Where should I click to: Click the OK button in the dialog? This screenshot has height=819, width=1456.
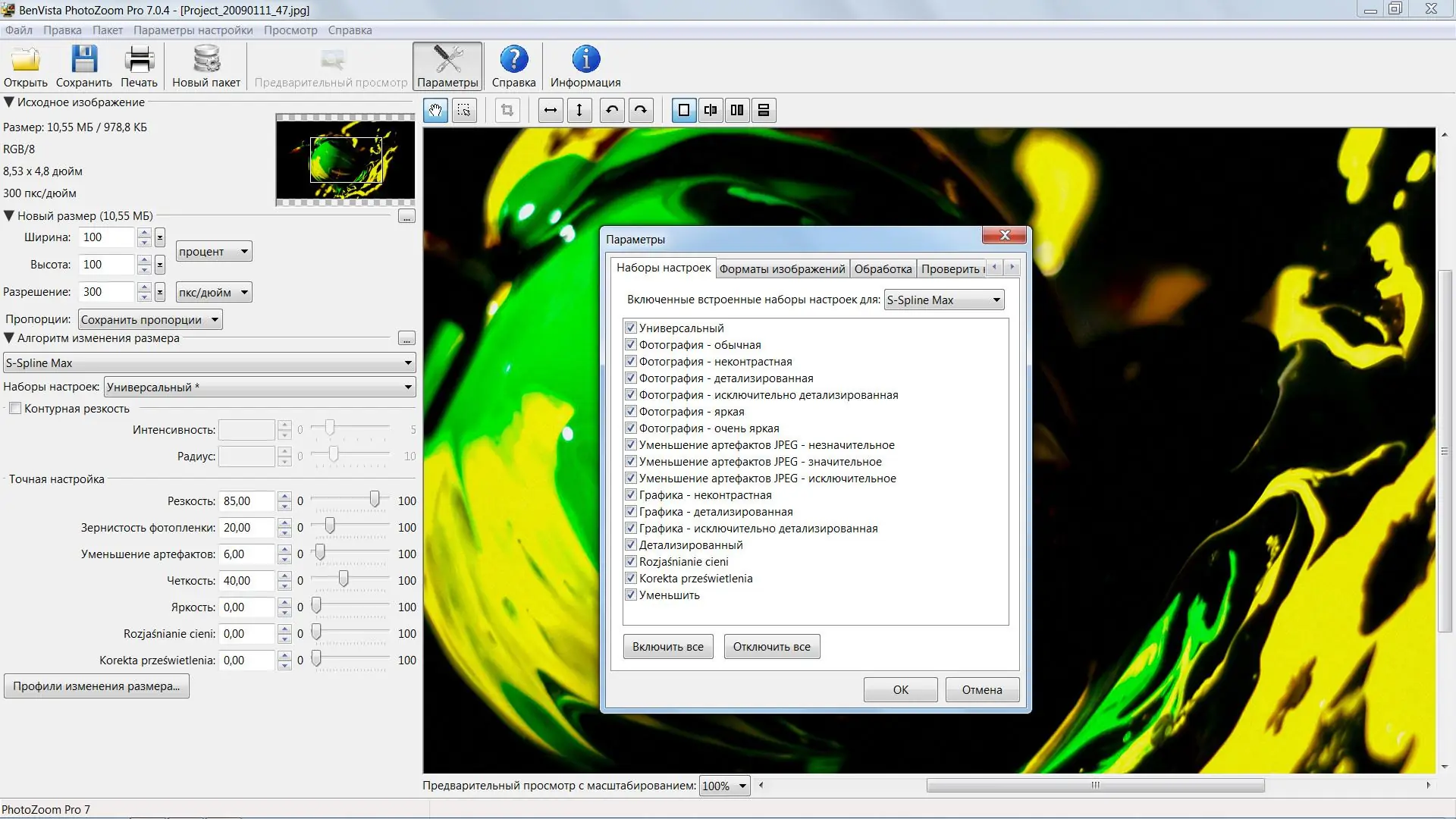pyautogui.click(x=900, y=690)
